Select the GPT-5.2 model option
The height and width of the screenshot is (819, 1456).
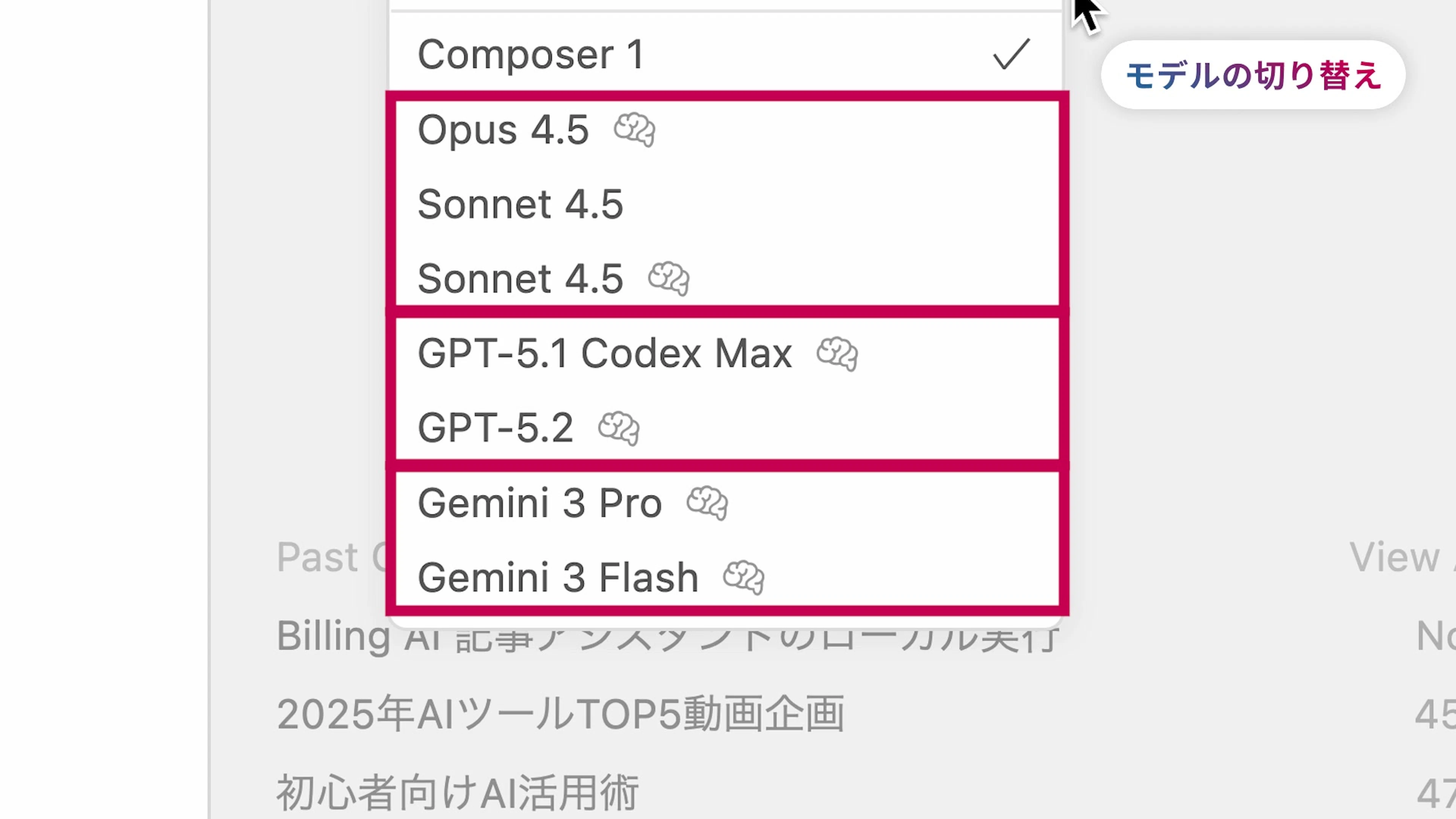[495, 428]
